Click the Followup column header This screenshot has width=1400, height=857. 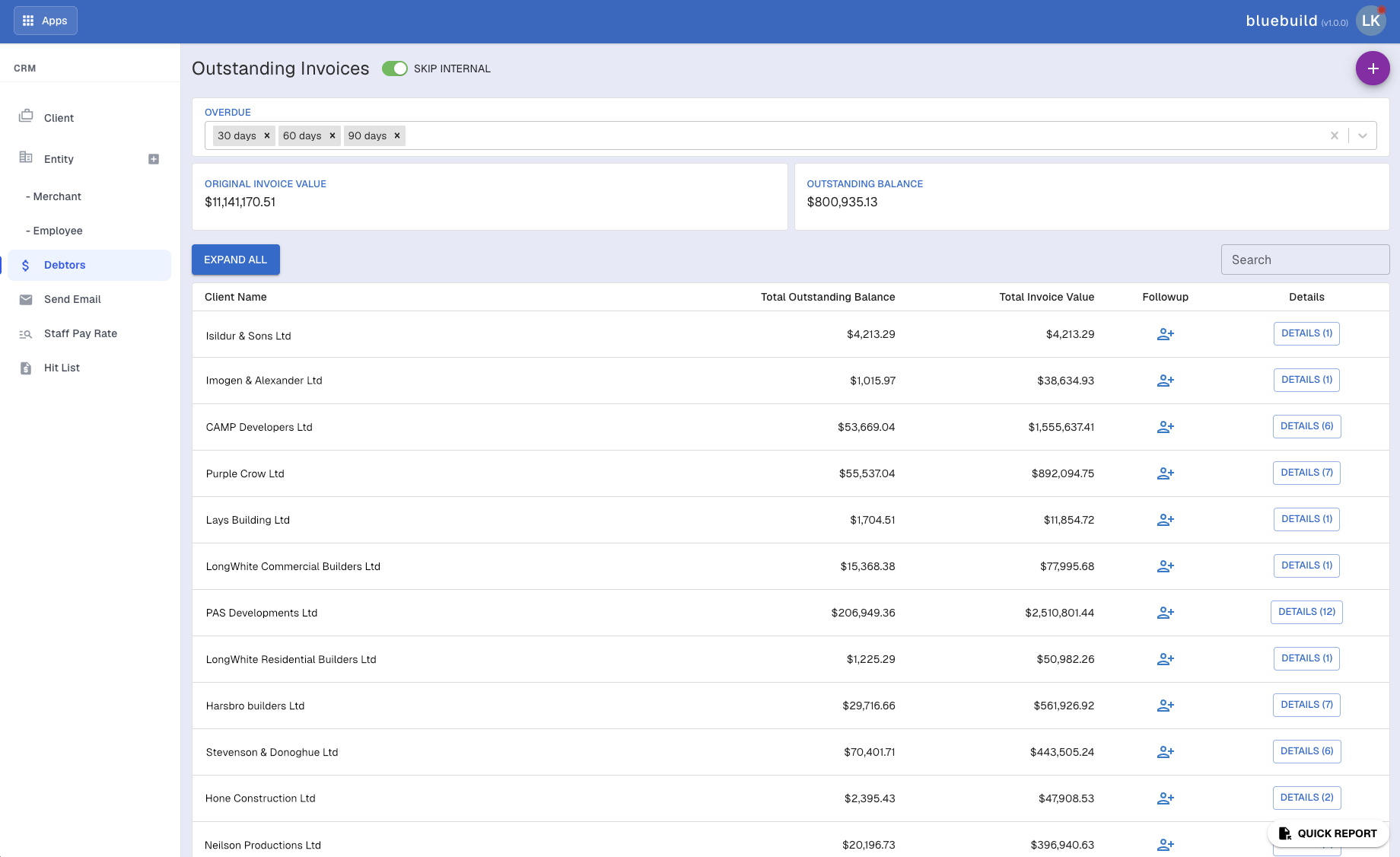click(x=1166, y=297)
